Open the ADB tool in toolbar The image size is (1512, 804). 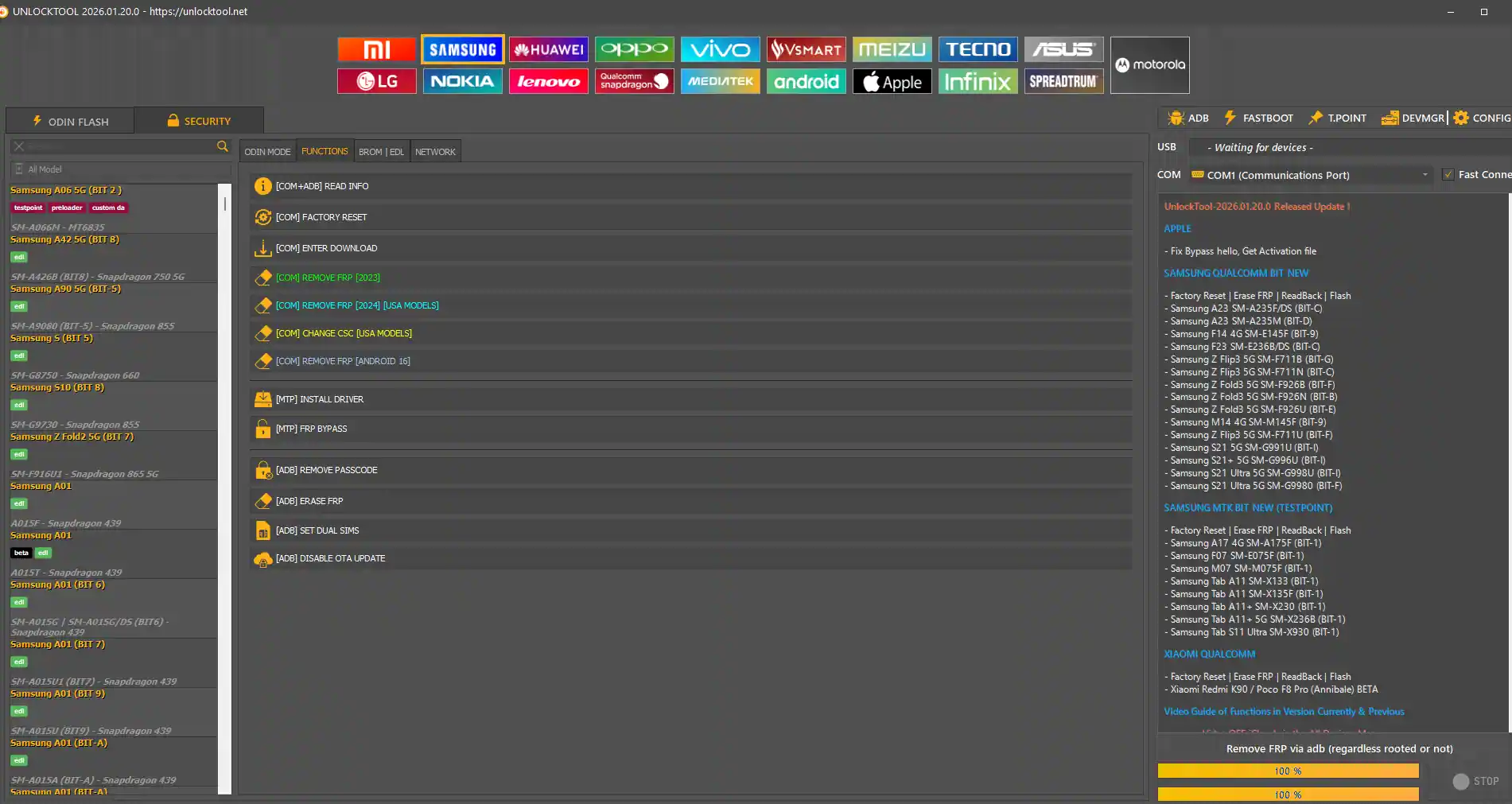pyautogui.click(x=1188, y=118)
